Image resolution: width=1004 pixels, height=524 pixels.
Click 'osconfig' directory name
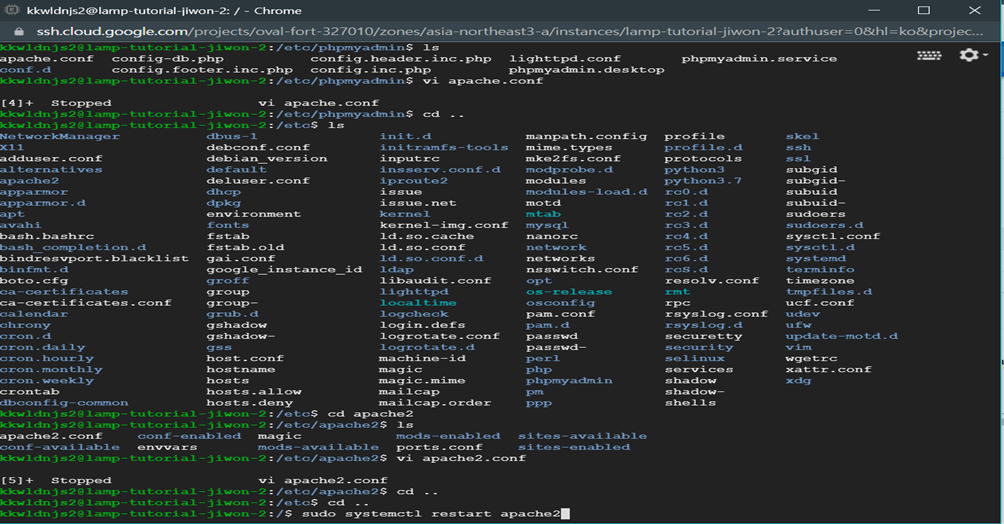point(560,303)
